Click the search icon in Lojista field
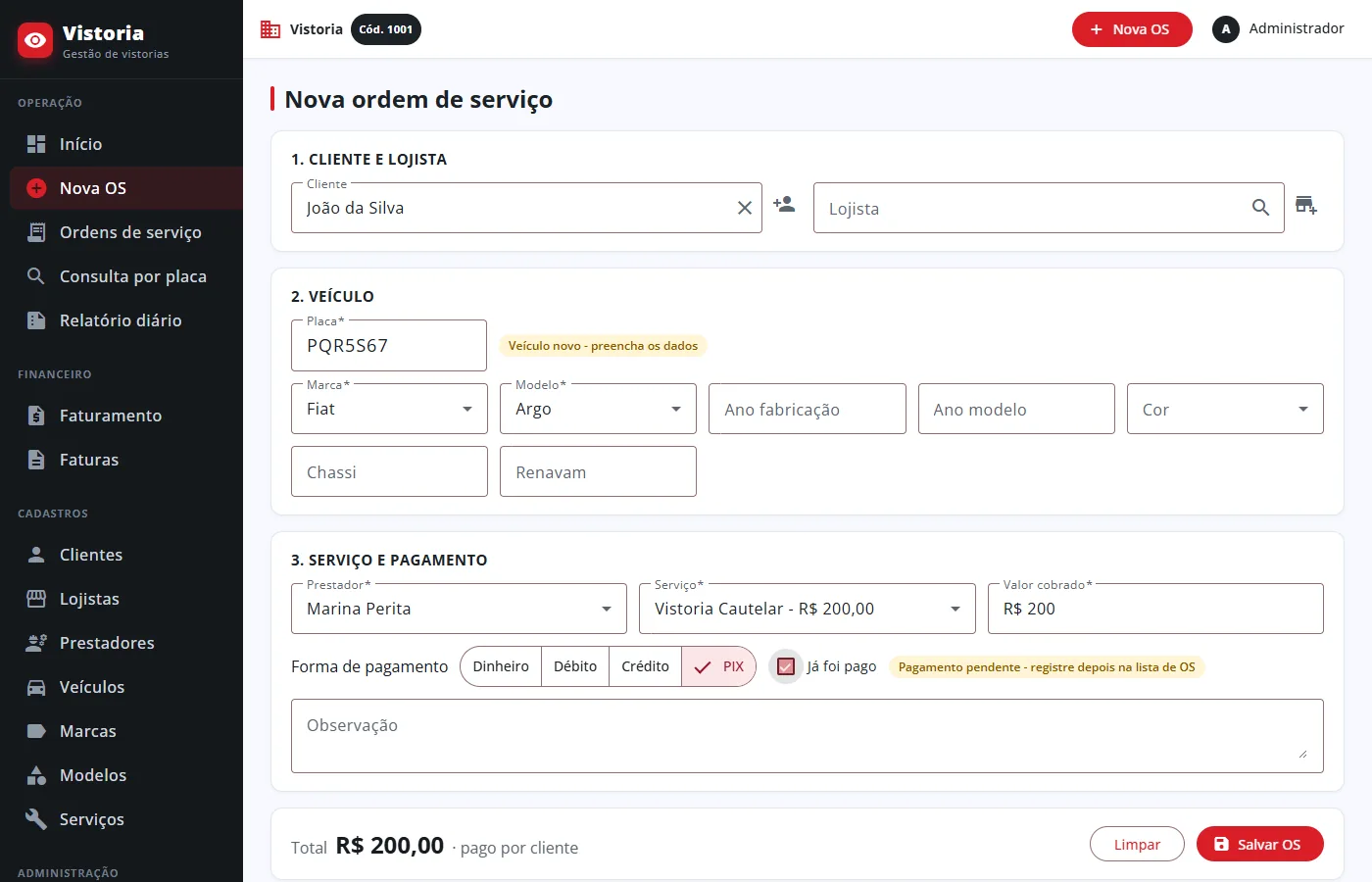Viewport: 1372px width, 882px height. point(1261,208)
